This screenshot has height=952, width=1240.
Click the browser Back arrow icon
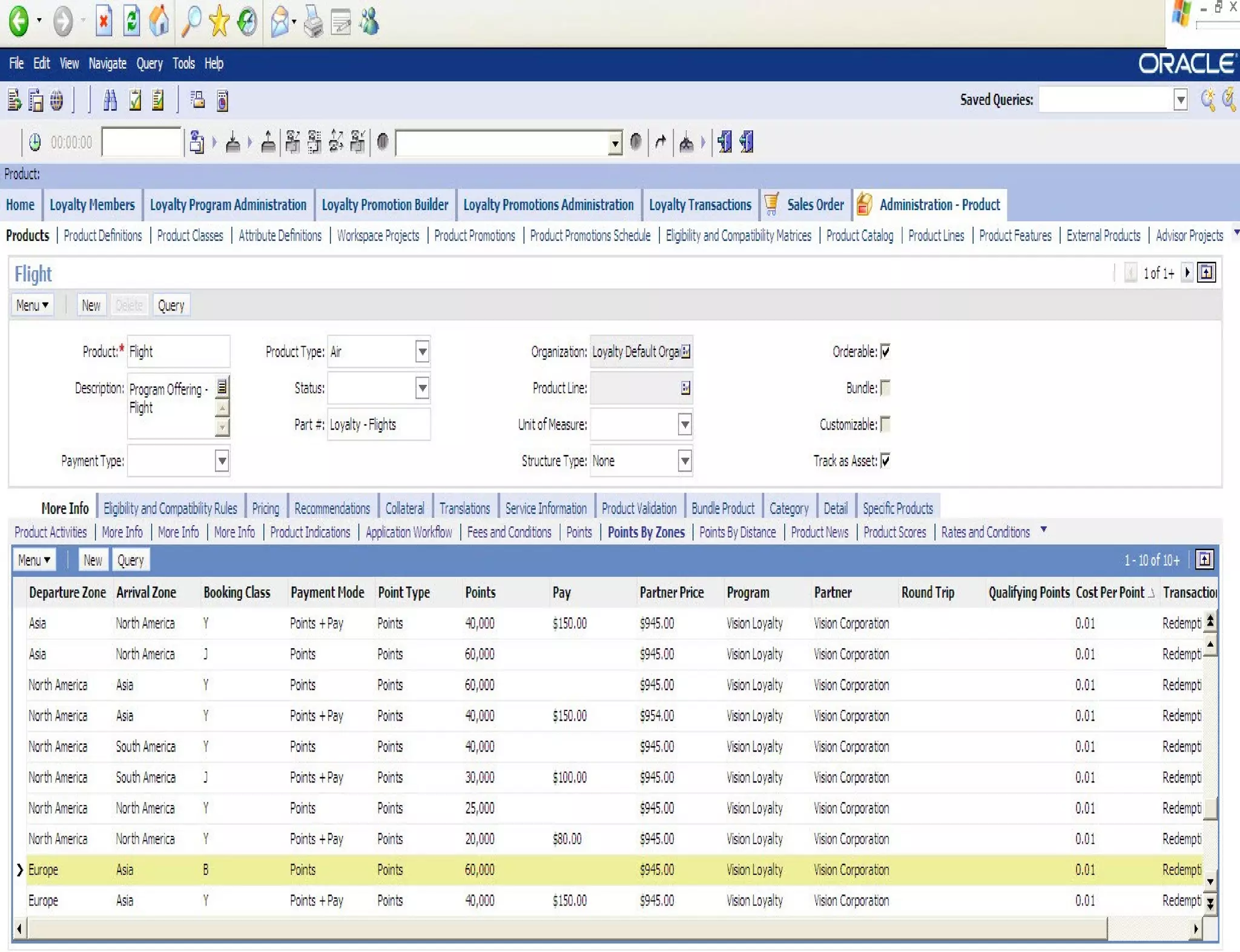coord(19,21)
